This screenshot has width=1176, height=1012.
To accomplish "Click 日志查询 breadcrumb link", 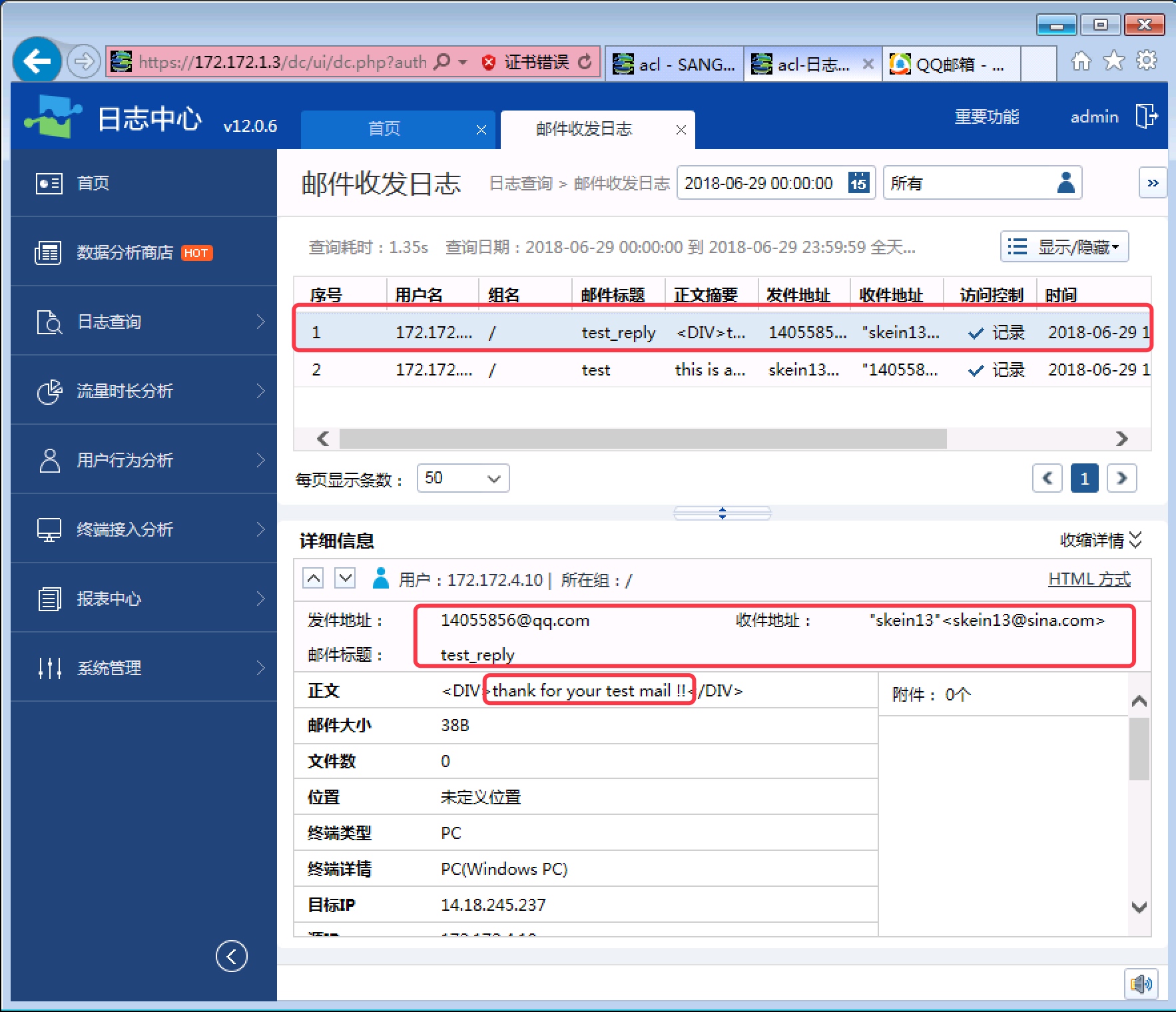I will 521,183.
